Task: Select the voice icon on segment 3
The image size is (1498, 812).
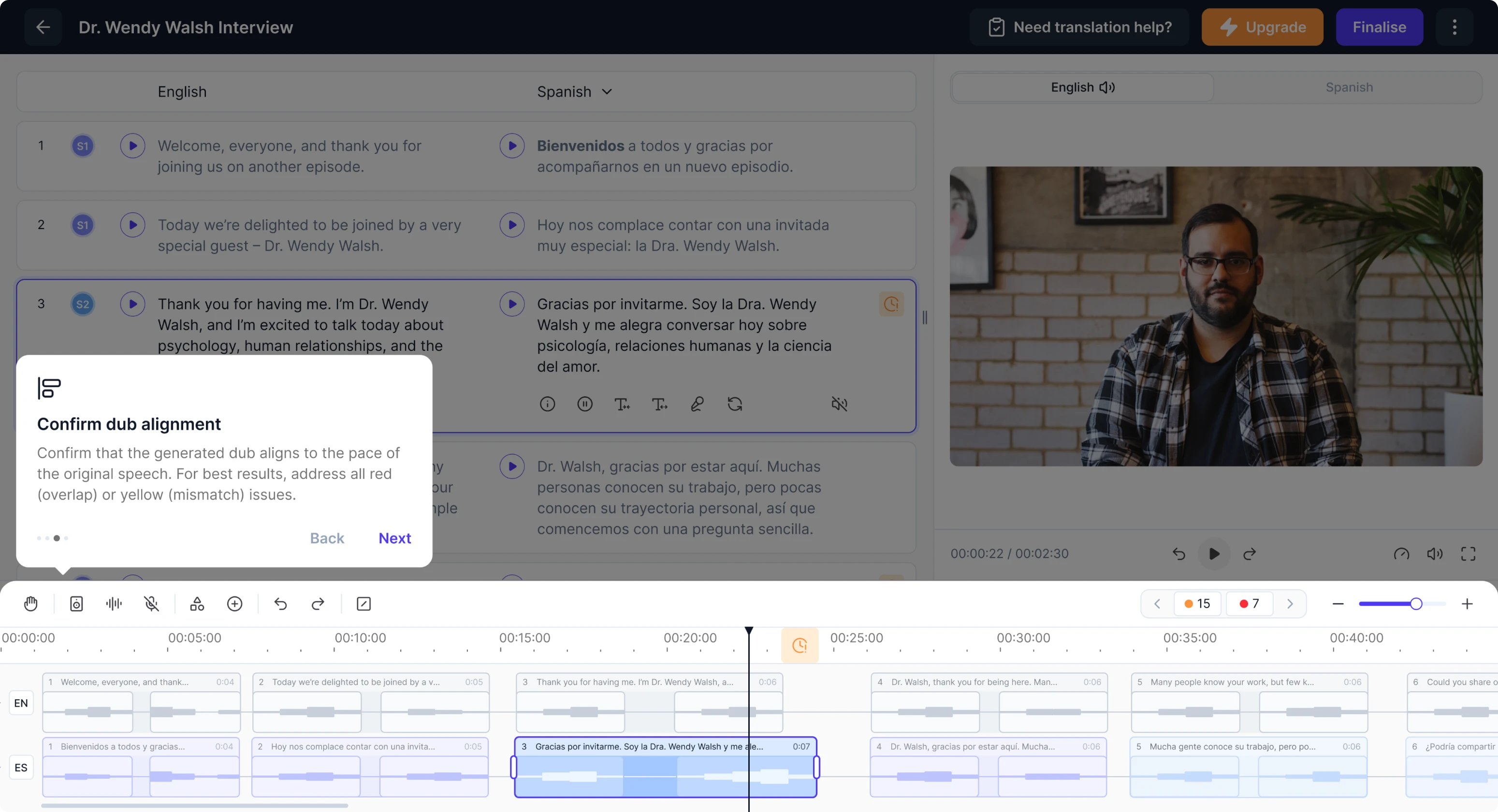Action: (x=697, y=404)
